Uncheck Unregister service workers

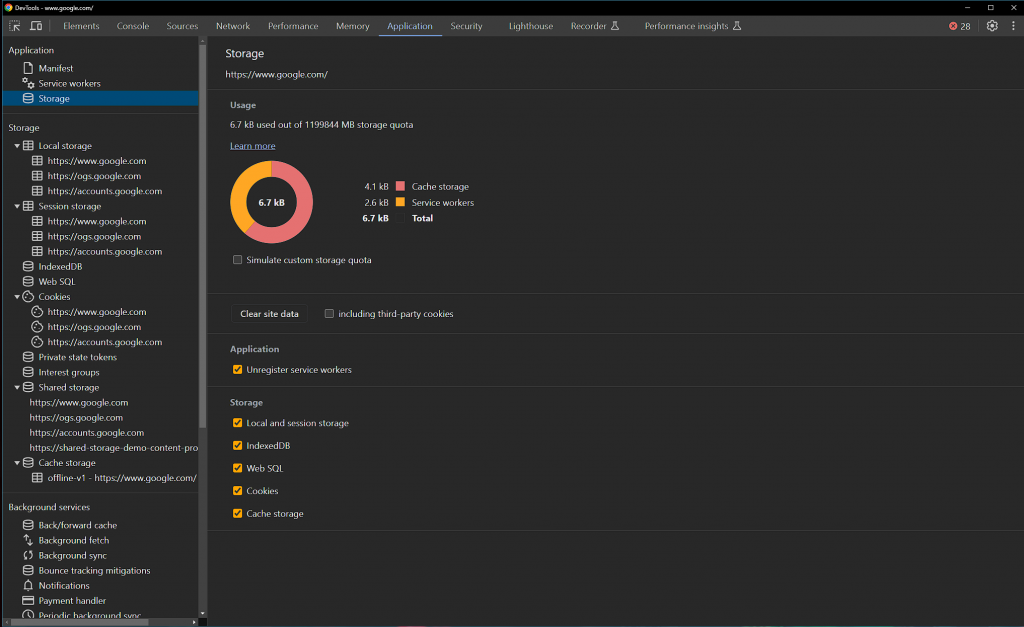238,370
